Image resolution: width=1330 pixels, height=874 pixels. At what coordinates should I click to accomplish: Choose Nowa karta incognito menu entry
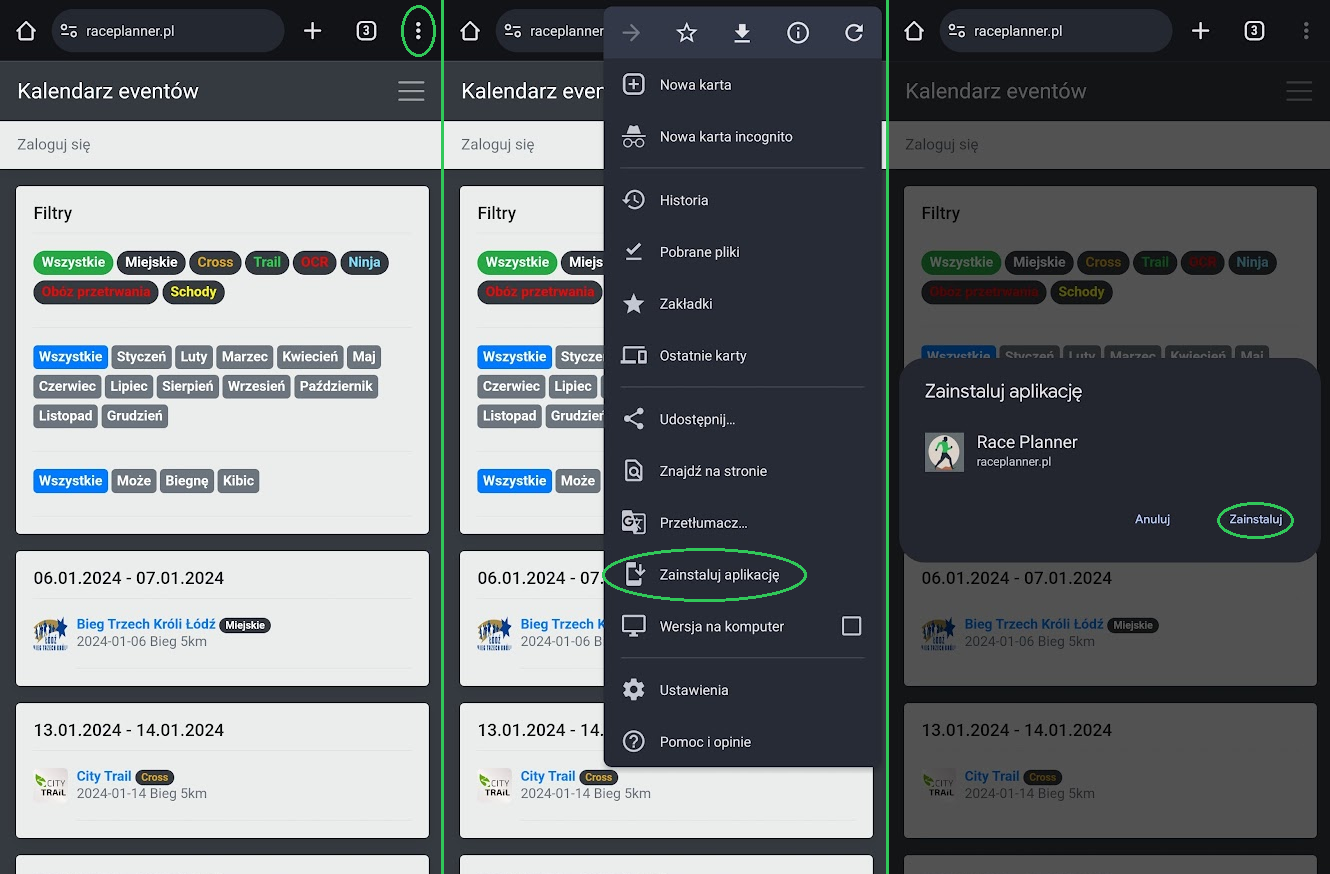coord(725,137)
